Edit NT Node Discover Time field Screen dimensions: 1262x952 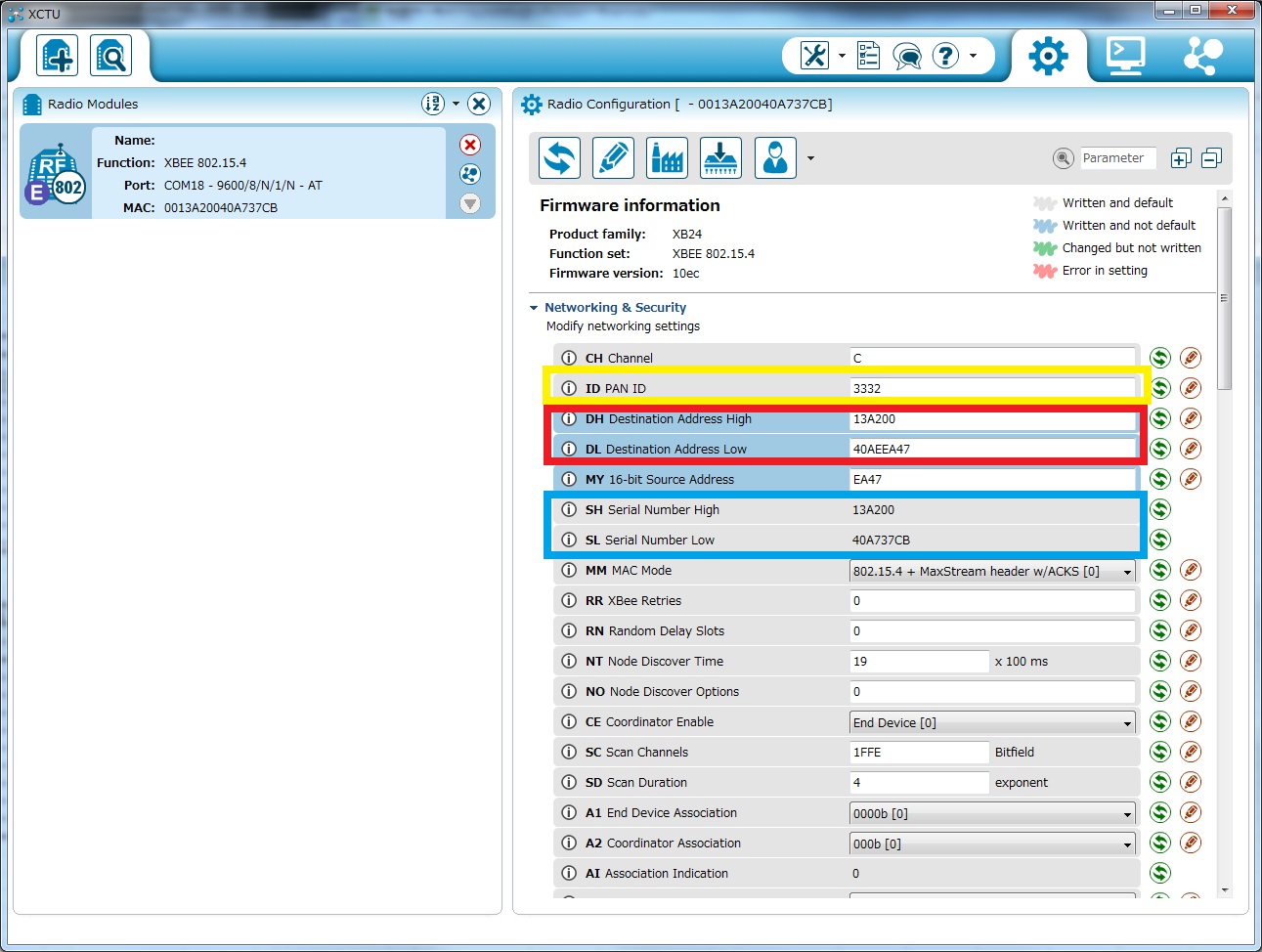click(919, 661)
